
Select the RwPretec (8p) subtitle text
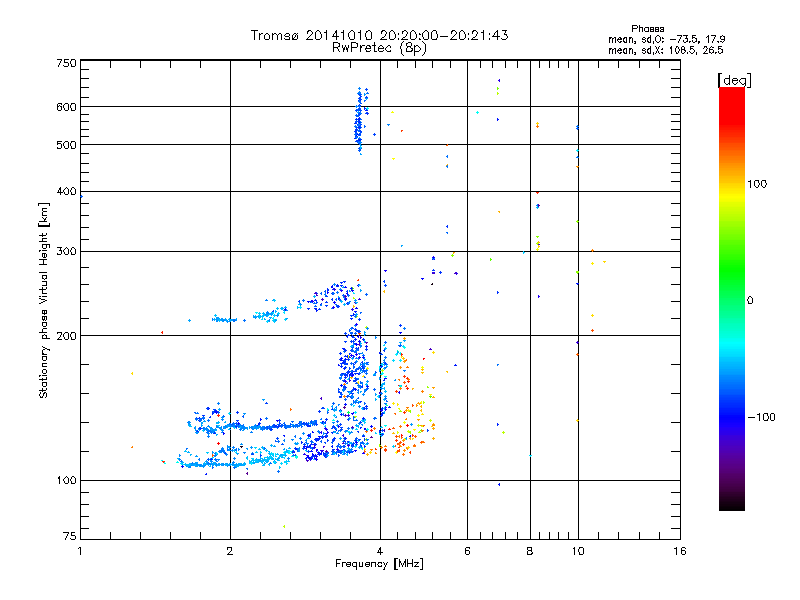[x=379, y=48]
